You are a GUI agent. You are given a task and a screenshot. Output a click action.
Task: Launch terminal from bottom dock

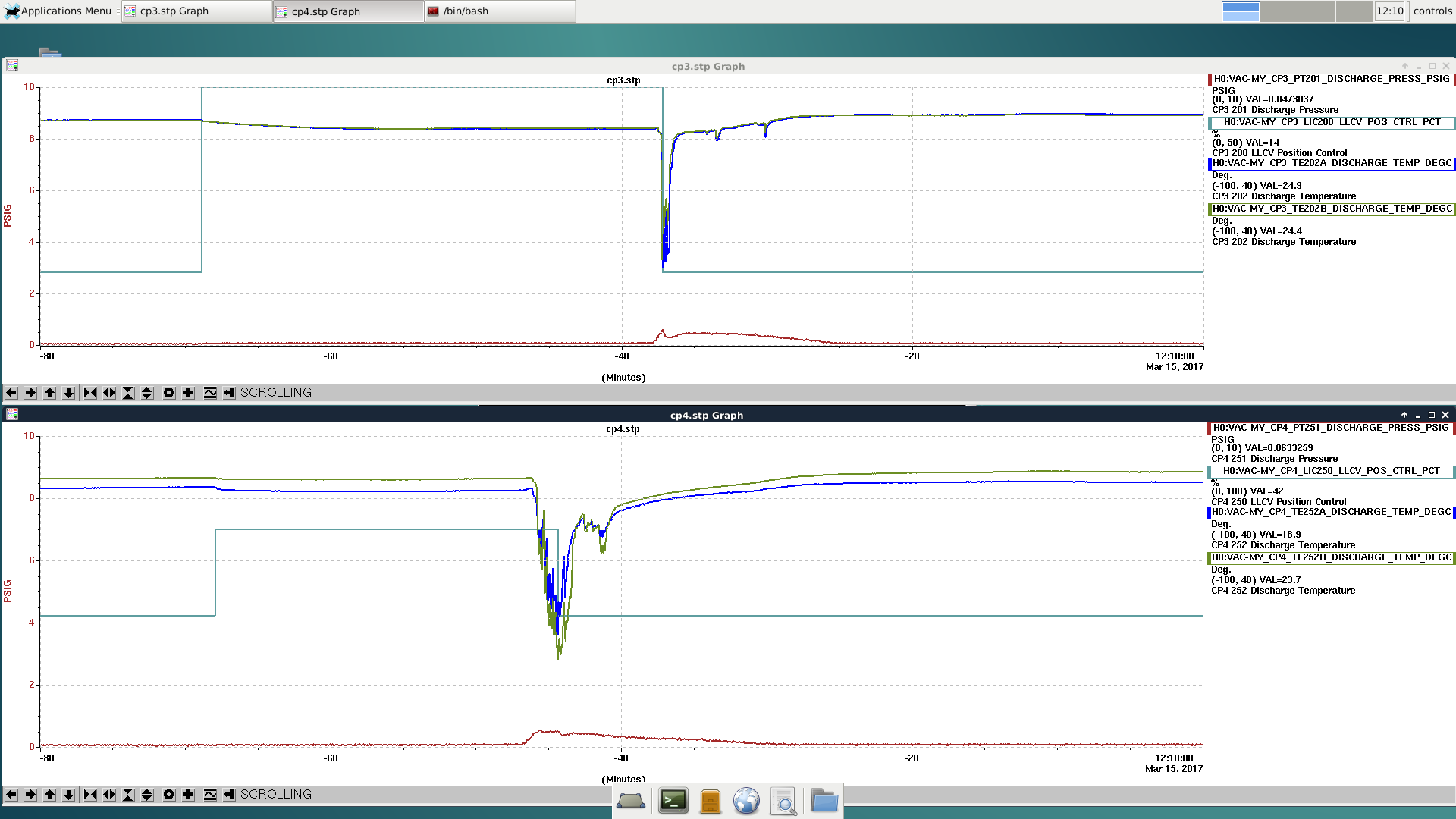coord(673,801)
